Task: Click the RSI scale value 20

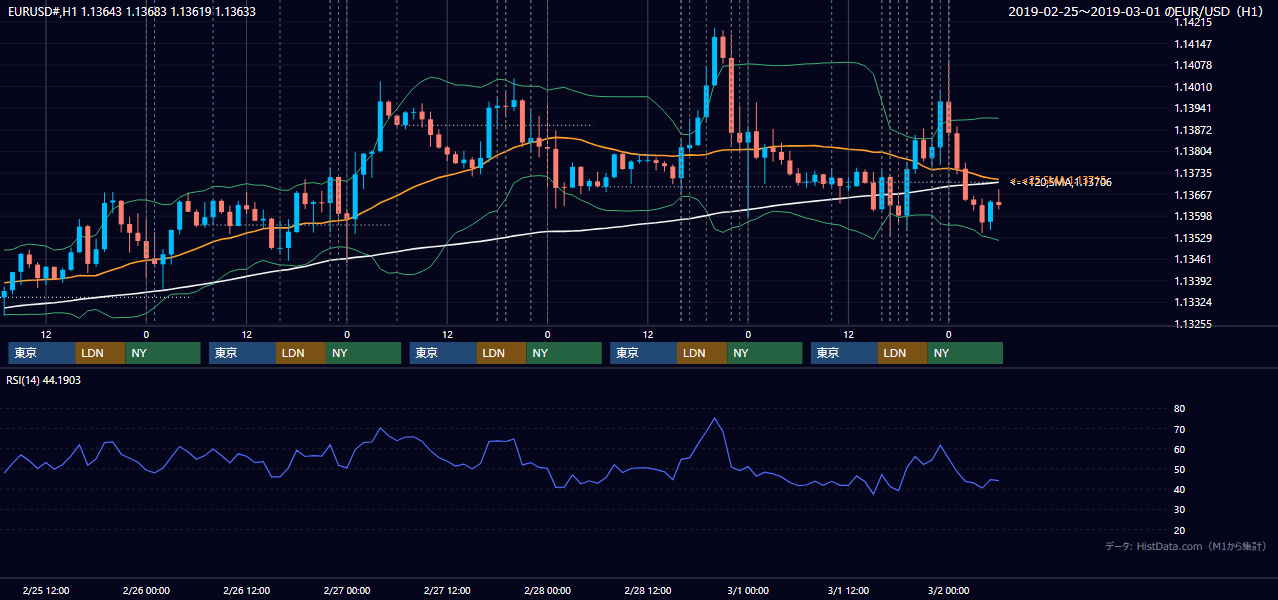Action: pyautogui.click(x=1180, y=530)
